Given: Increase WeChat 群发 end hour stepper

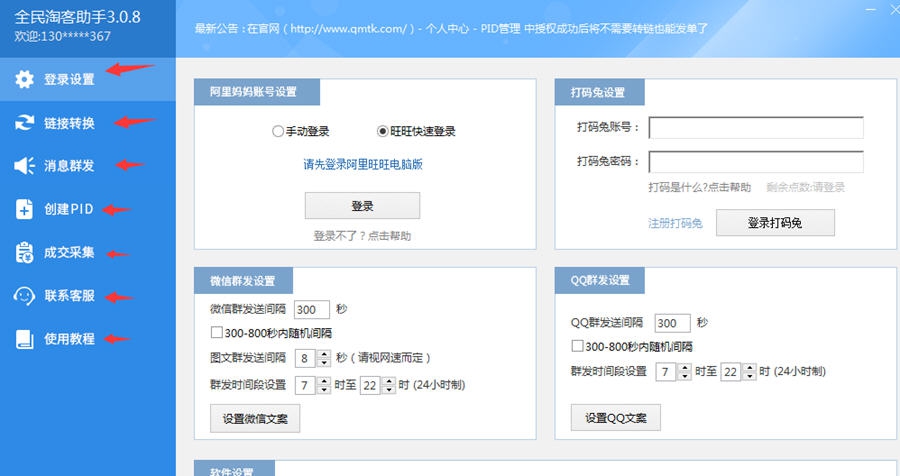Looking at the screenshot, I should pyautogui.click(x=389, y=381).
